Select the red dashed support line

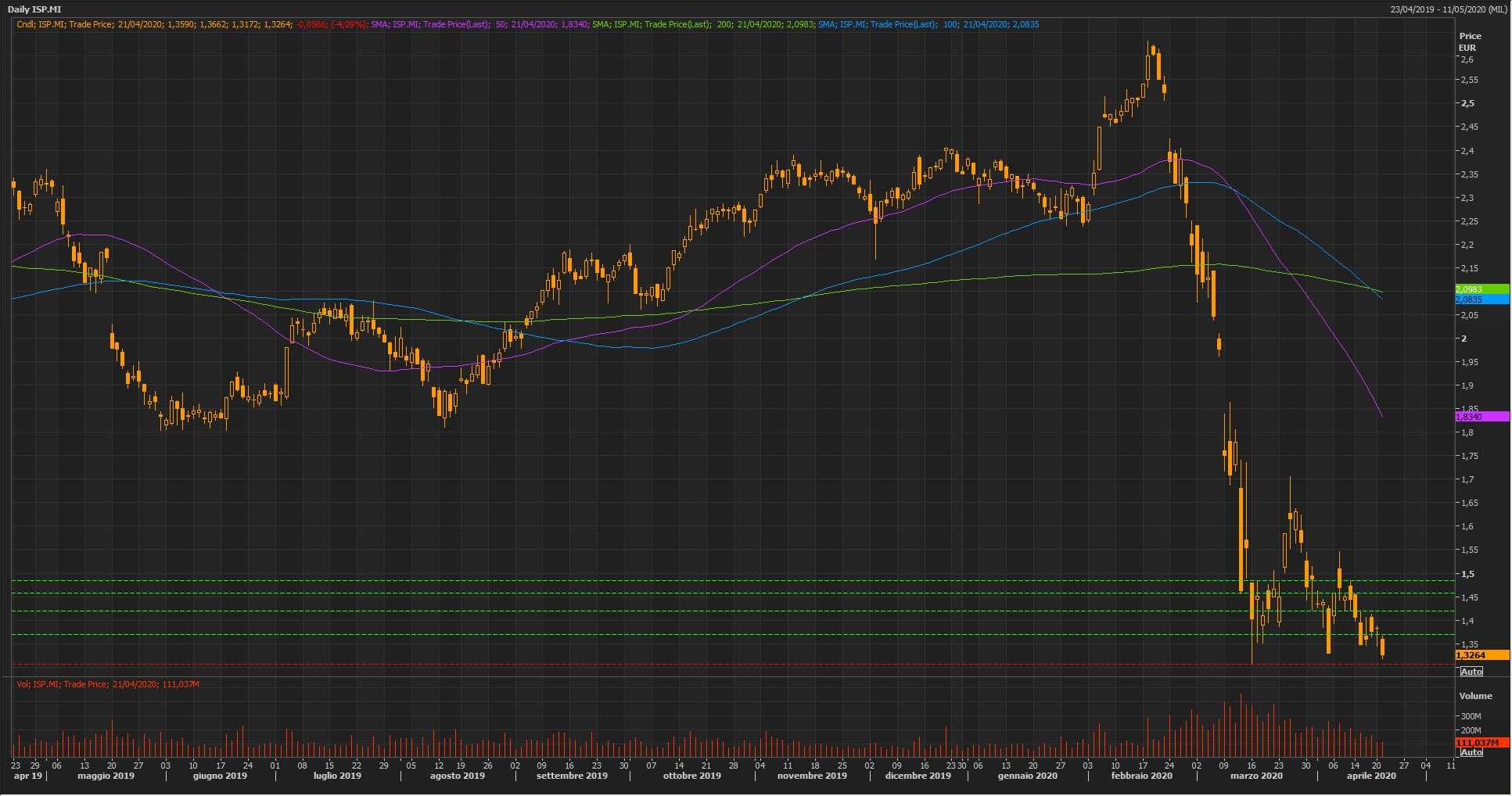[x=704, y=665]
